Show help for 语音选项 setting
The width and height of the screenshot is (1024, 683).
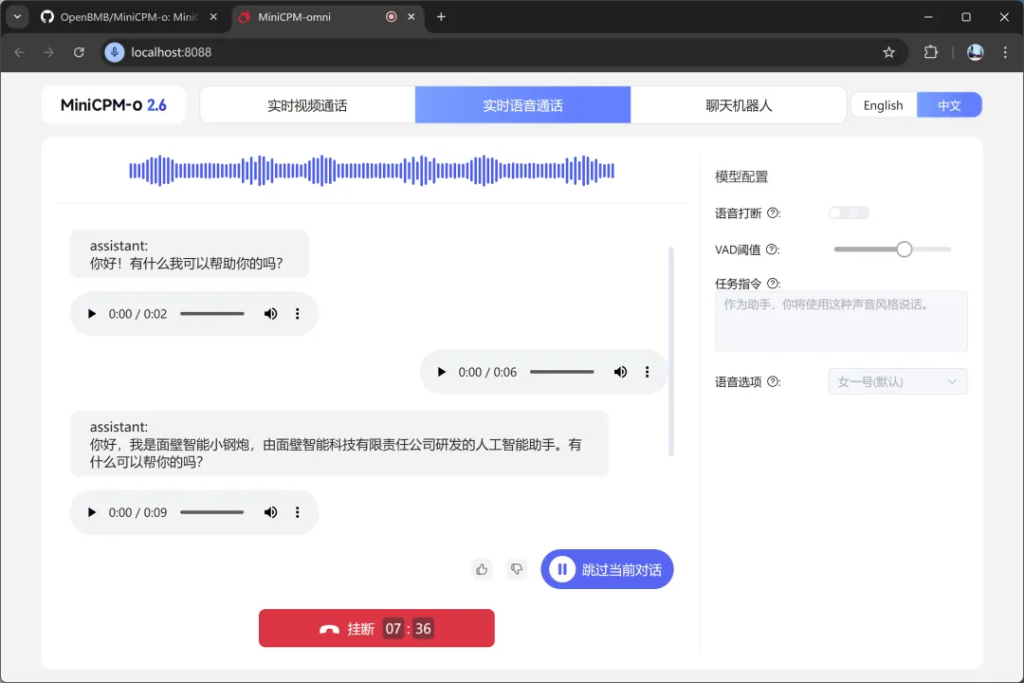773,382
